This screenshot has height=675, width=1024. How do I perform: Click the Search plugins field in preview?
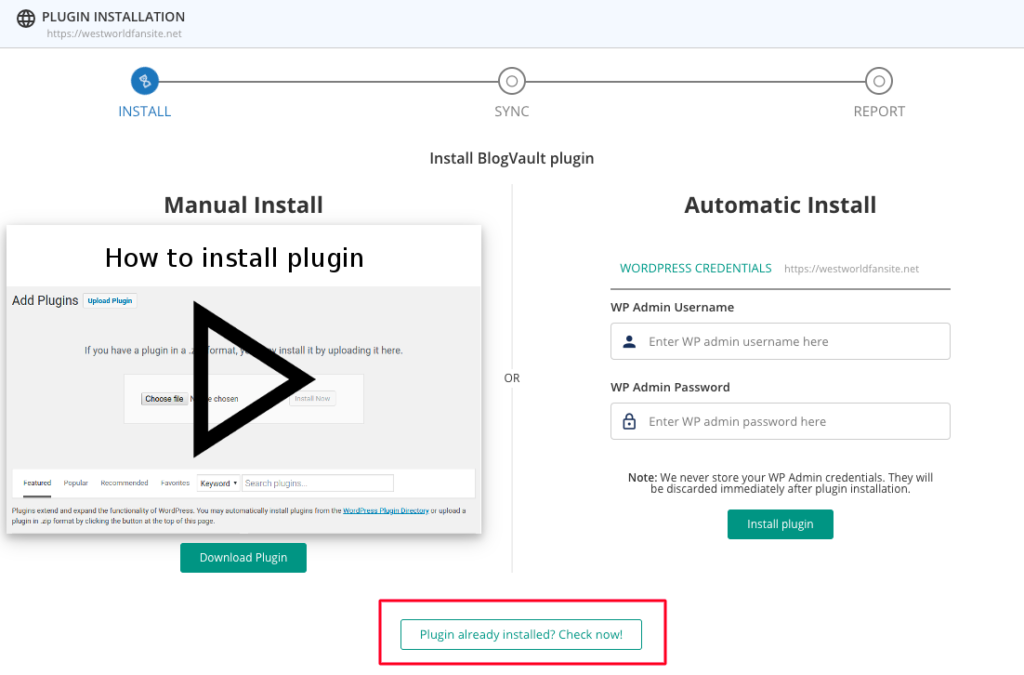pyautogui.click(x=318, y=483)
